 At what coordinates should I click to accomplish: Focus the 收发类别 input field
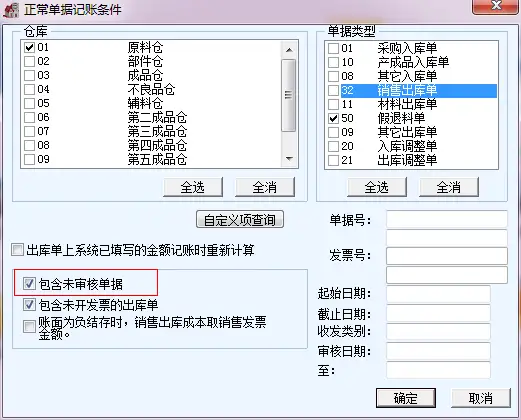438,331
